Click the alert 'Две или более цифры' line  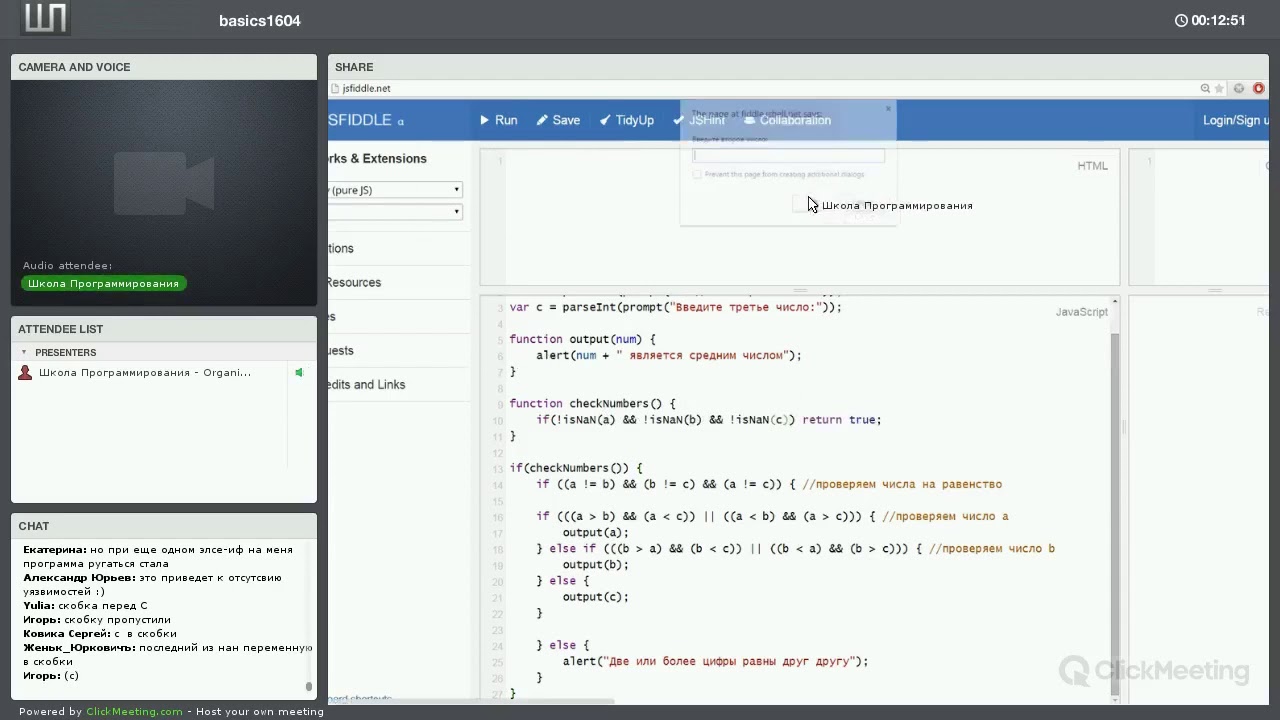pyautogui.click(x=715, y=661)
